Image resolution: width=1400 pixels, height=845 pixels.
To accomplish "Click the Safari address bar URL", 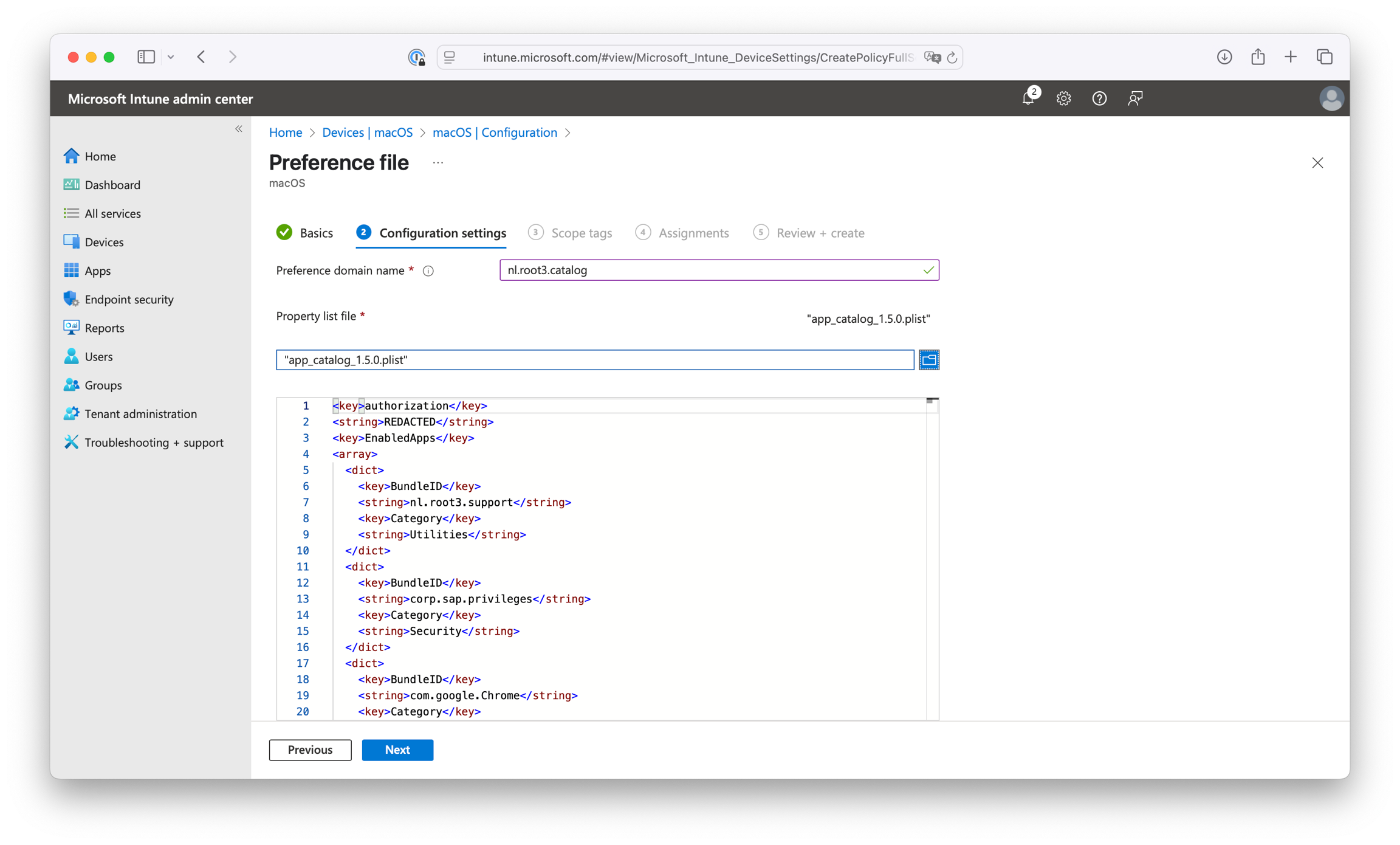I will tap(697, 57).
